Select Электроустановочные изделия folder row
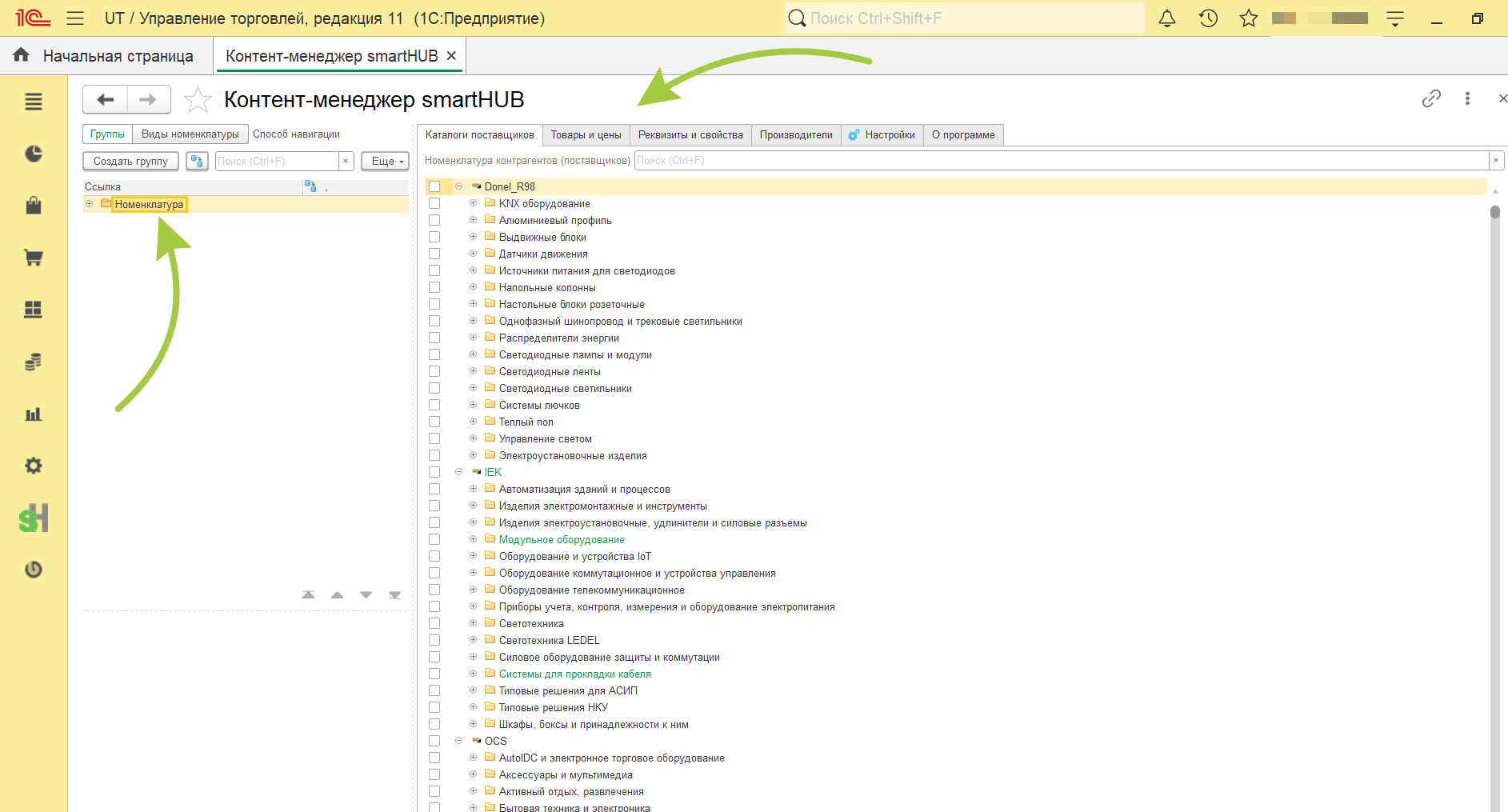The height and width of the screenshot is (812, 1508). (573, 455)
